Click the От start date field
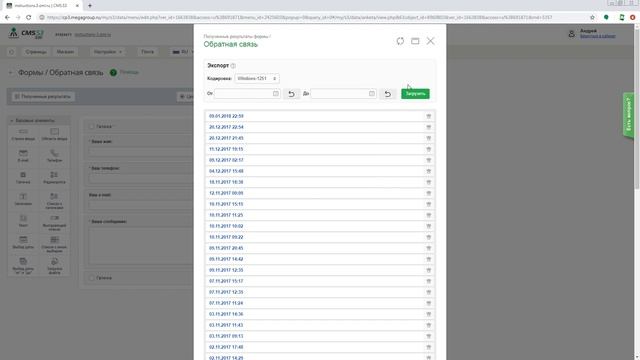 pyautogui.click(x=247, y=93)
